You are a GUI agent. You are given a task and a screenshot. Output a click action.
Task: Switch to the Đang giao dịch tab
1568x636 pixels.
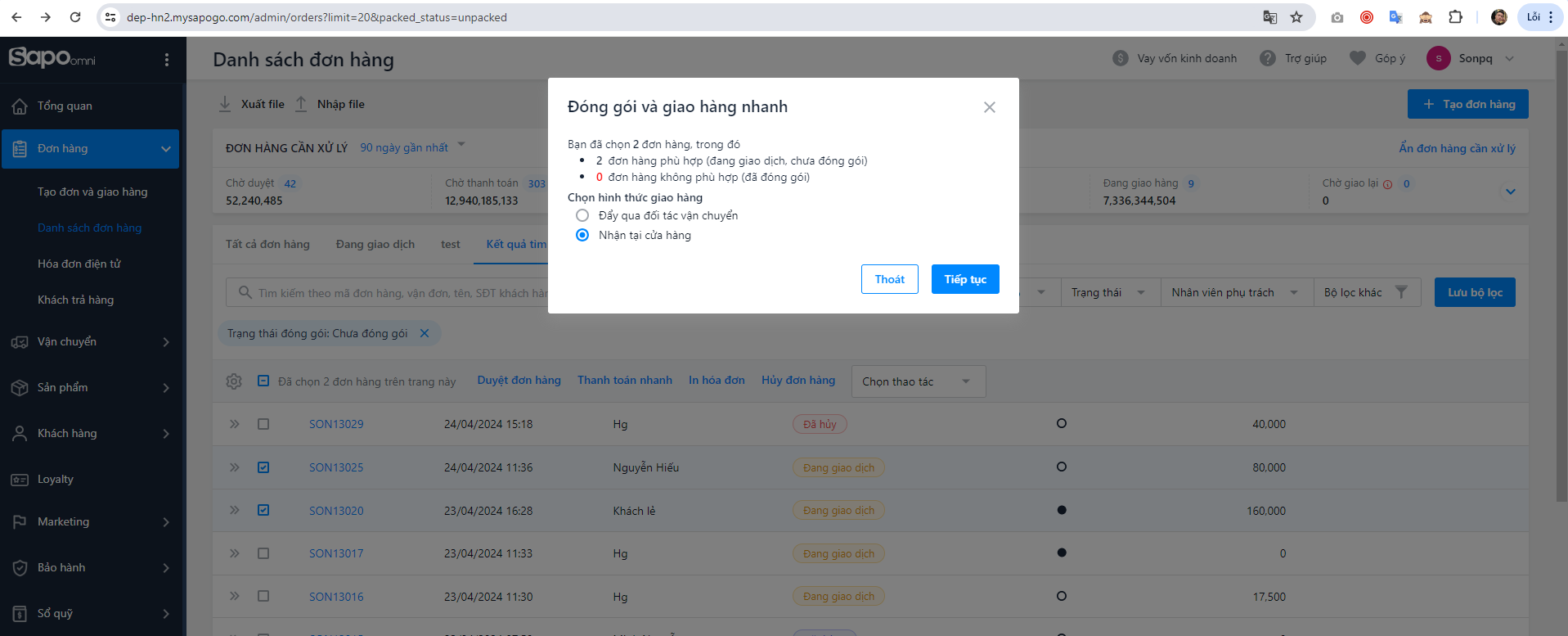pos(375,244)
